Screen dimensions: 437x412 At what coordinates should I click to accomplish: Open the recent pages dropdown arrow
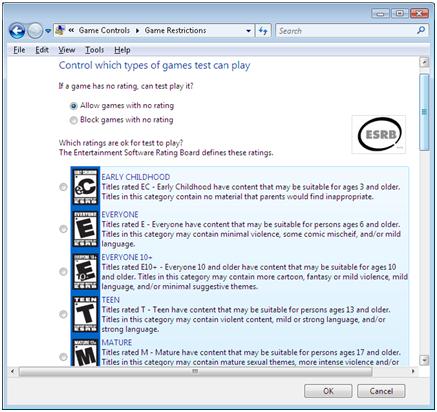tap(48, 31)
